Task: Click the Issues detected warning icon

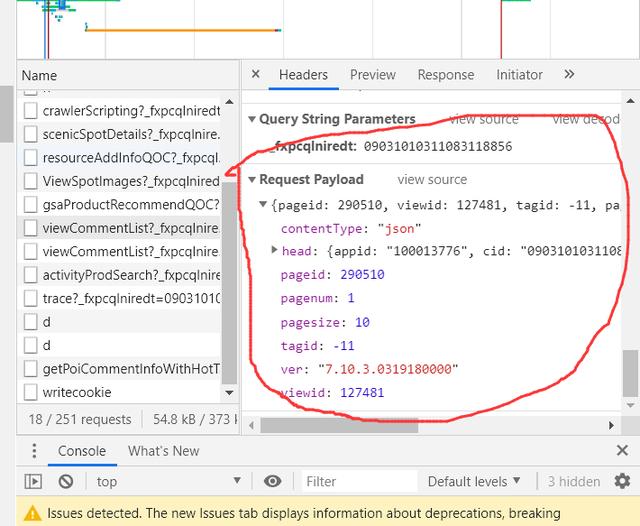Action: point(33,513)
